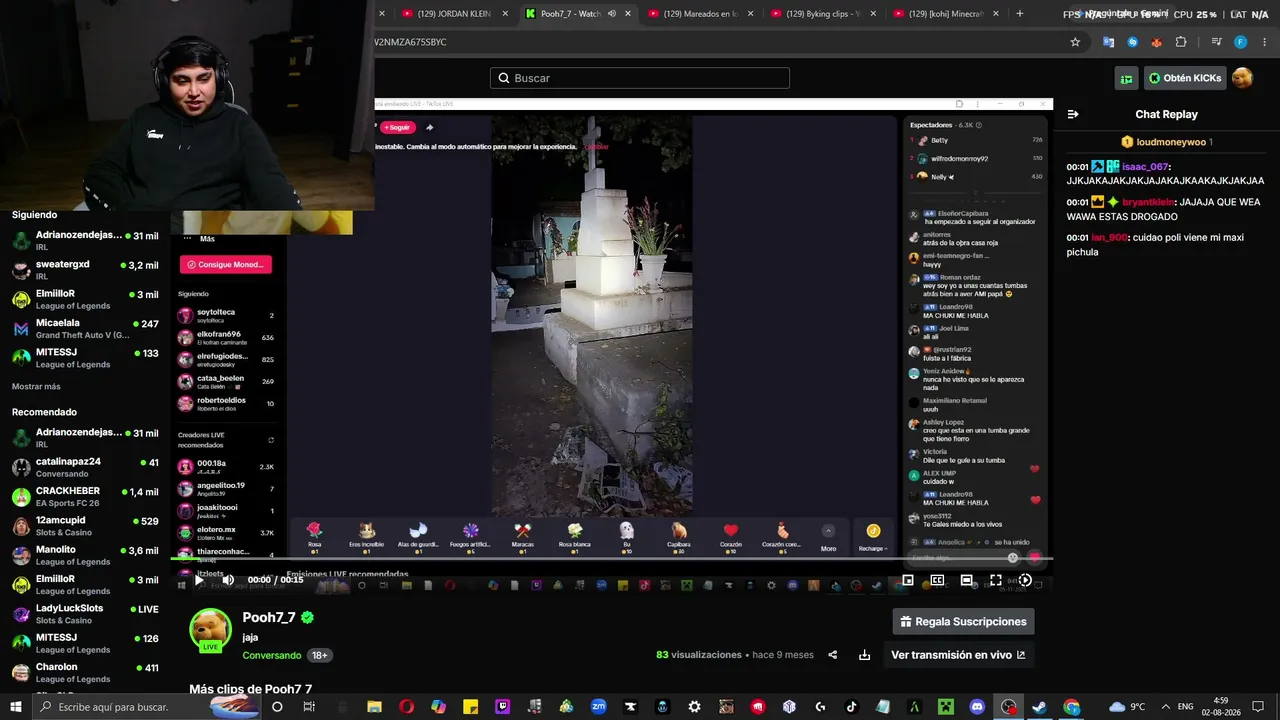Open the green shop icon beside Obtén KICKs

[1126, 78]
